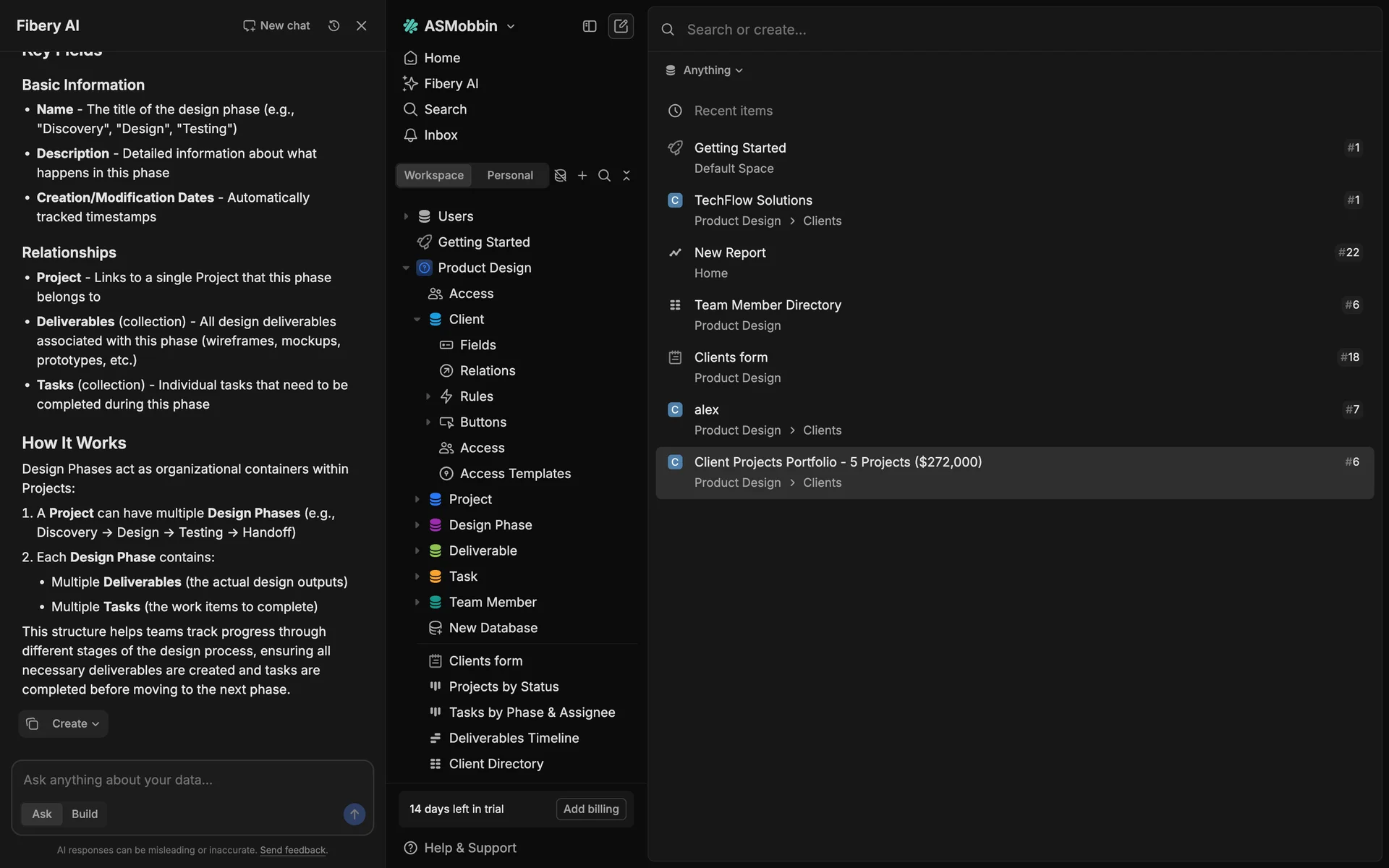This screenshot has height=868, width=1389.
Task: Collapse the Product Design space
Action: click(x=406, y=268)
